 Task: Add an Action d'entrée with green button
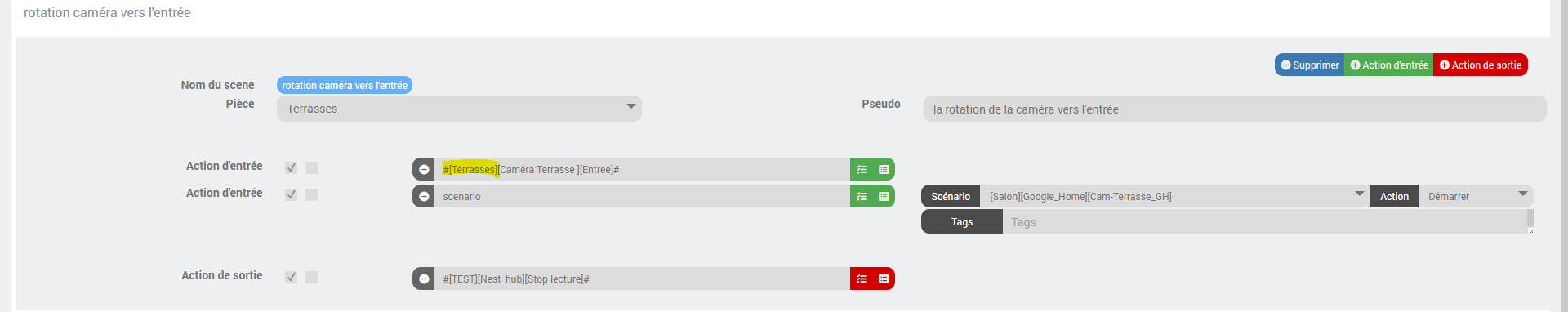pos(1389,65)
